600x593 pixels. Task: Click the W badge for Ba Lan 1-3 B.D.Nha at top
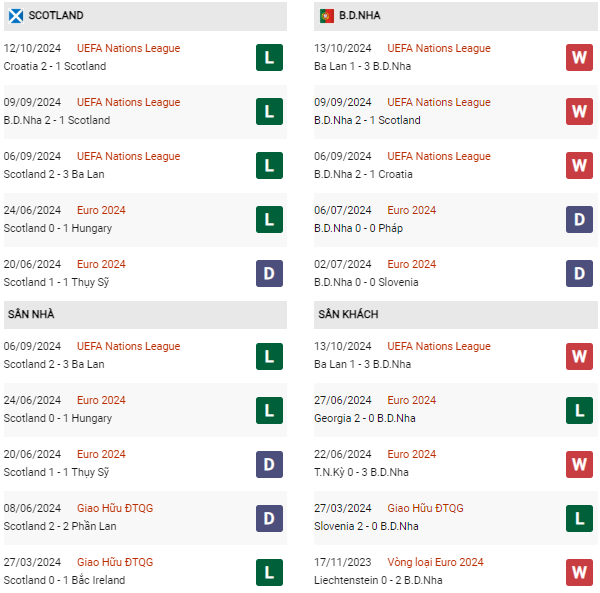pyautogui.click(x=579, y=57)
